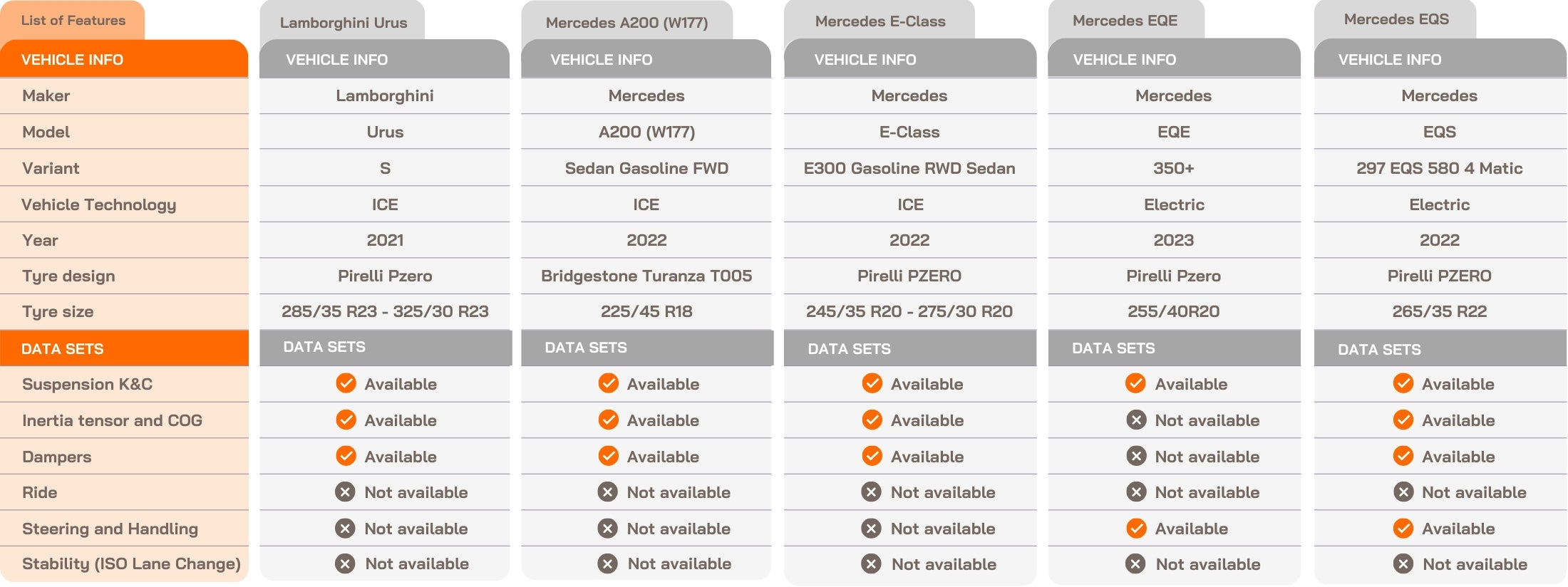The height and width of the screenshot is (587, 1568).
Task: Switch to the List of Features tab
Action: point(73,21)
